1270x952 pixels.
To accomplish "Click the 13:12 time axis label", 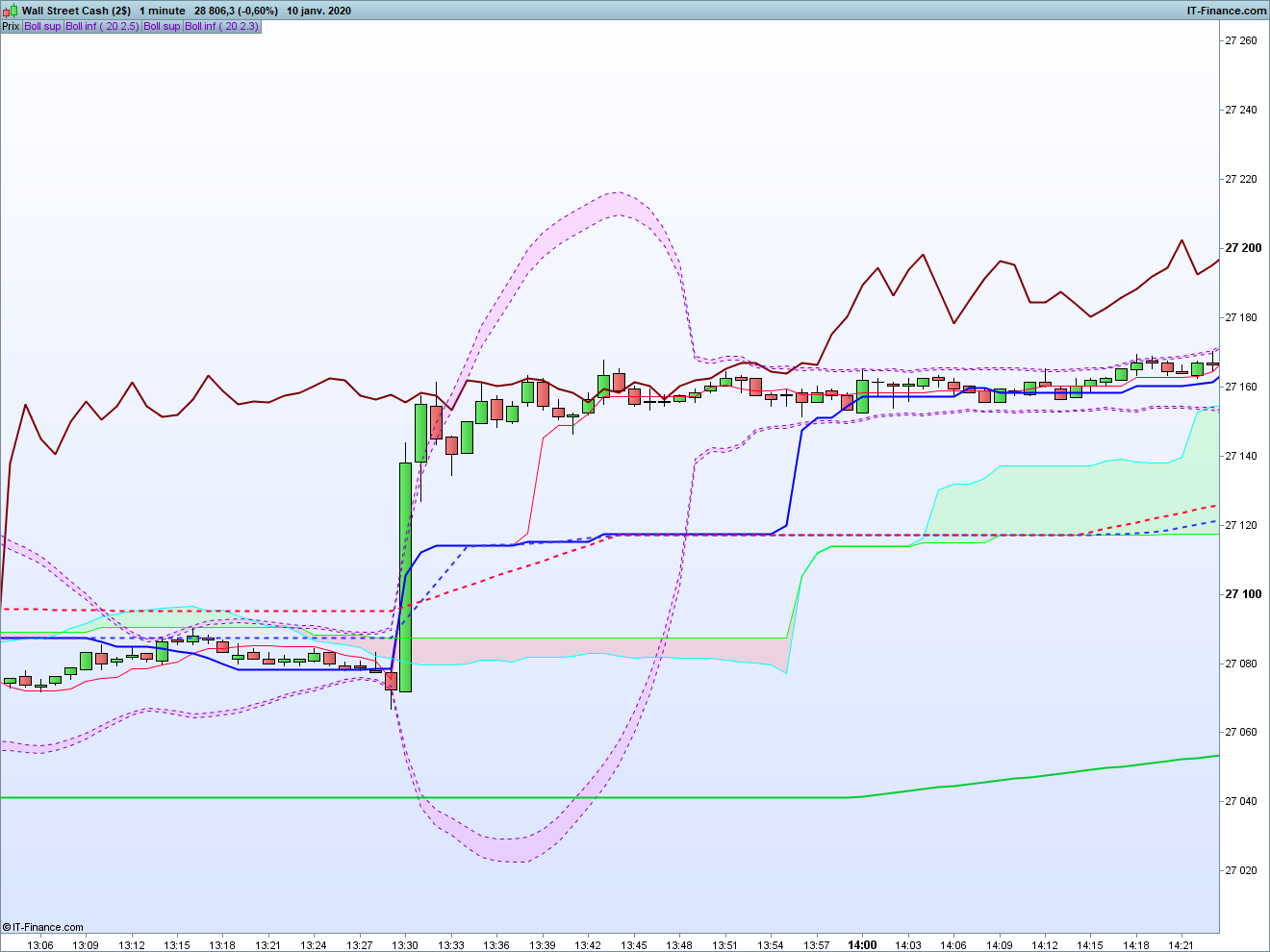I will (x=132, y=945).
